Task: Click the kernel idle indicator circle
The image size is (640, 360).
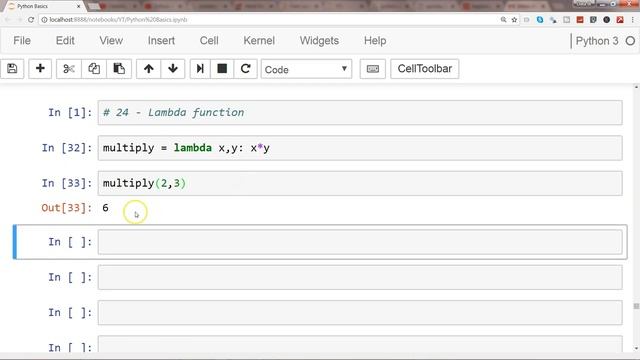Action: (630, 41)
